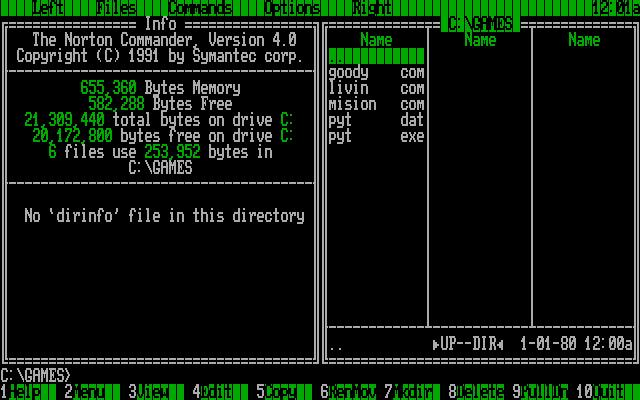Select the mision com file

[376, 104]
